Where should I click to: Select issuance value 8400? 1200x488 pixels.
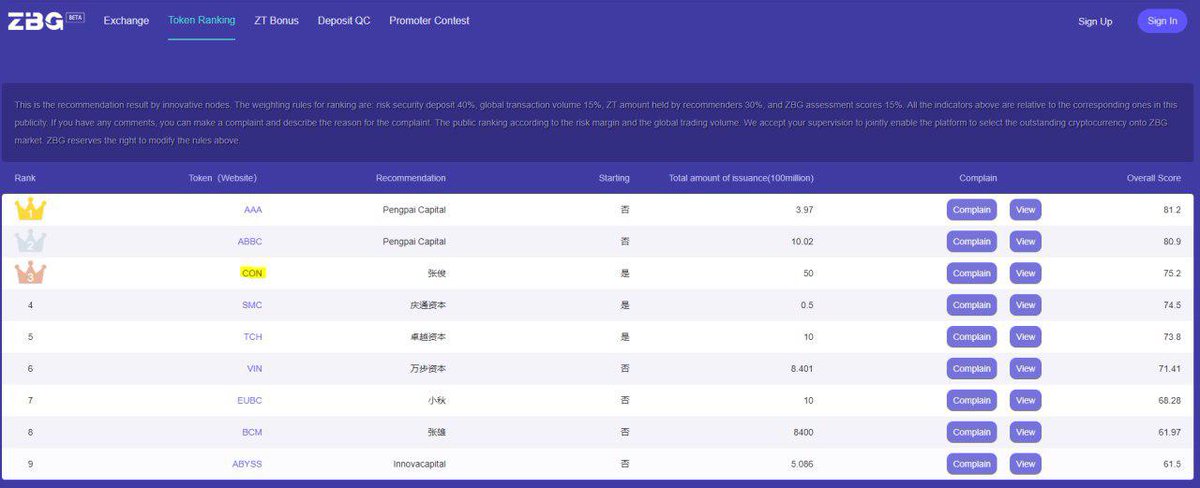tap(803, 432)
